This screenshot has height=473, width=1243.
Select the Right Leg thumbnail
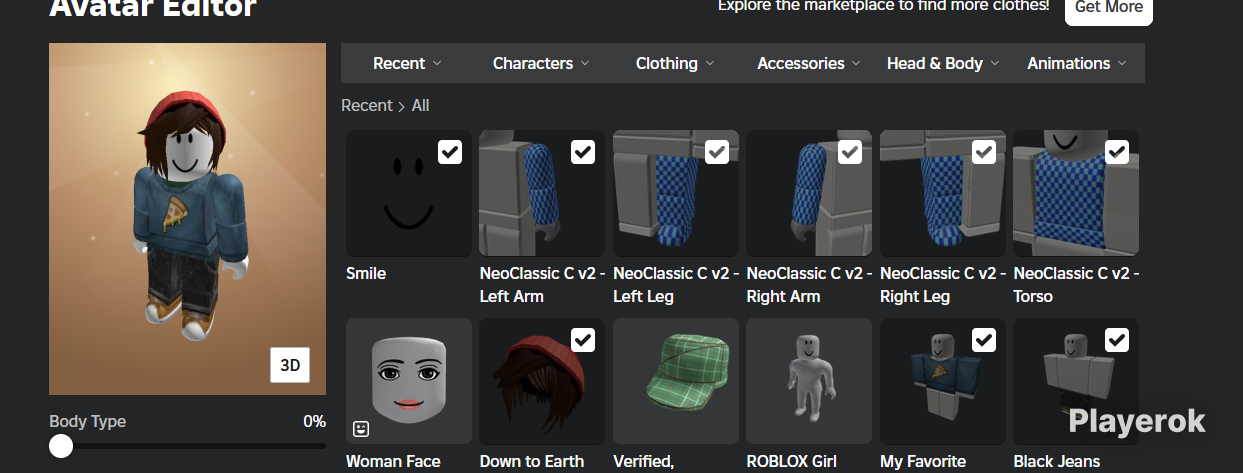point(943,193)
